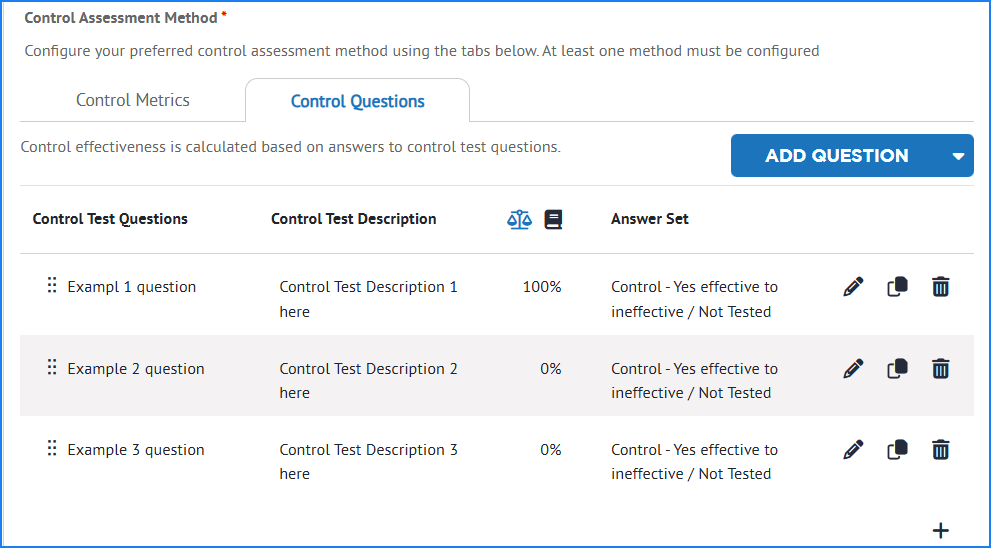
Task: Edit the Example 3 question row
Action: coord(853,450)
